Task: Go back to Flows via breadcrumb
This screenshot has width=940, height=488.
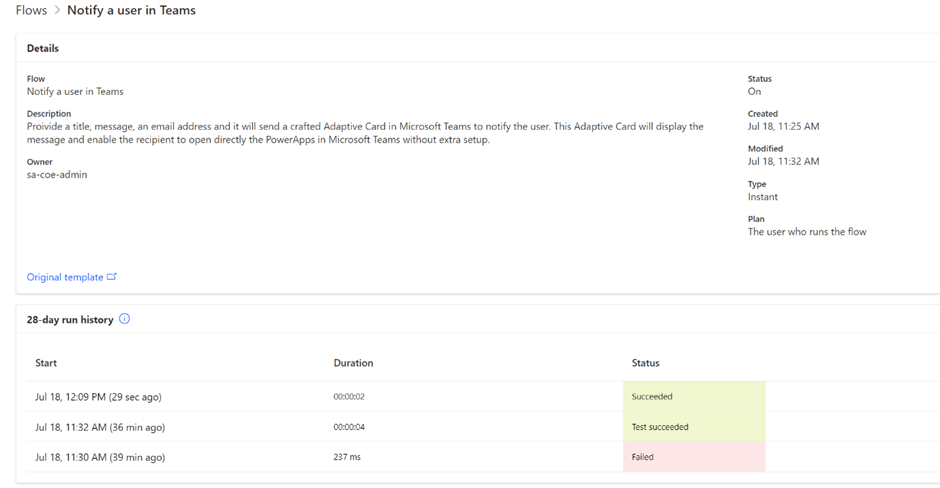Action: click(31, 11)
